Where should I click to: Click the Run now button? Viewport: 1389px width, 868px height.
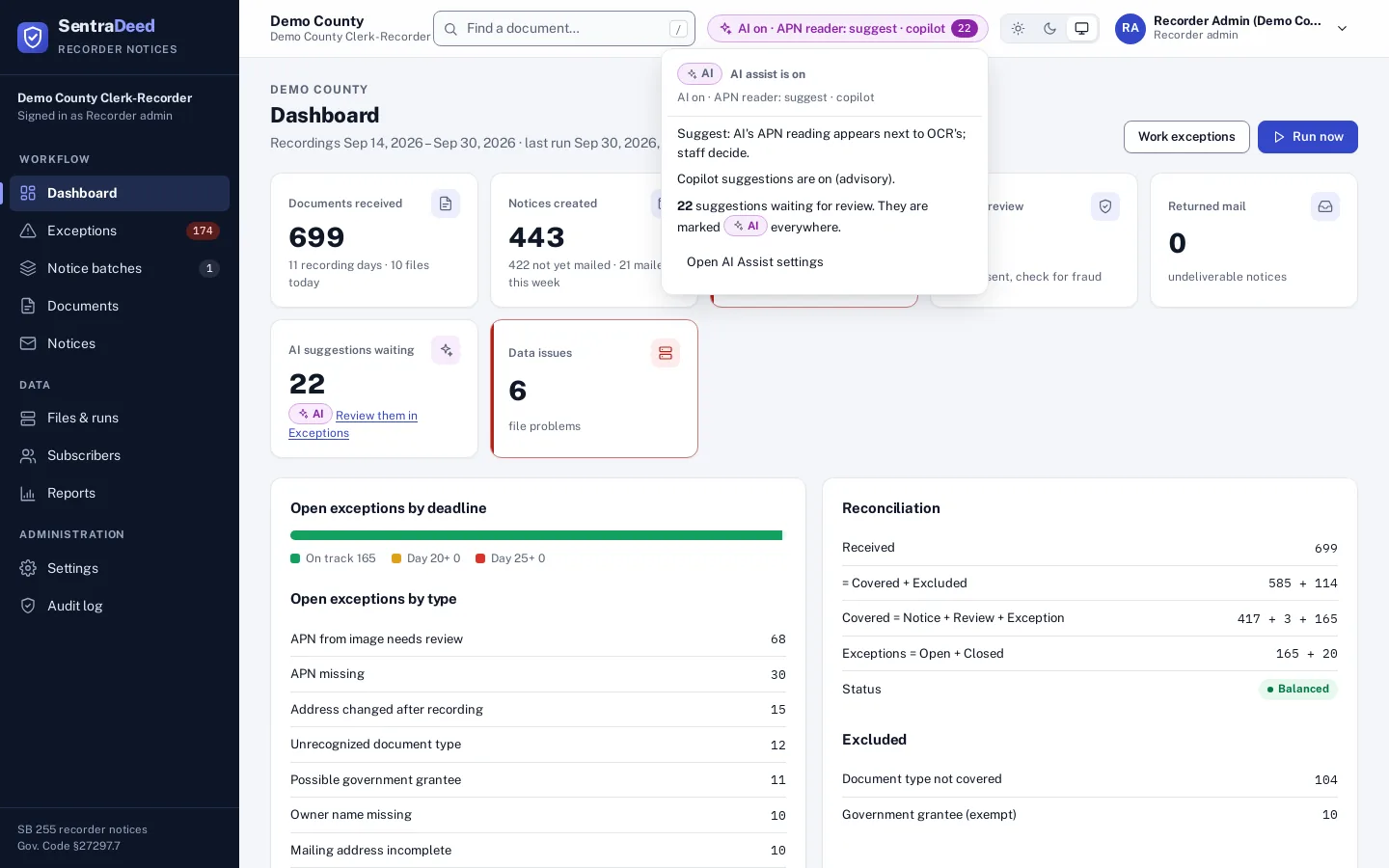[x=1308, y=137]
